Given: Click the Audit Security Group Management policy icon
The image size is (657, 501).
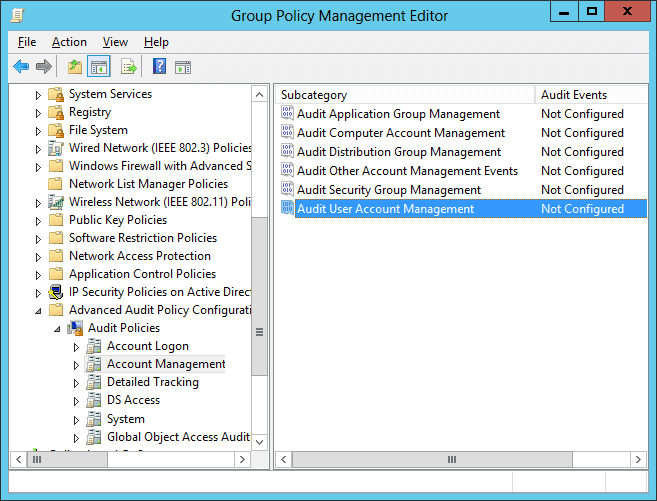Looking at the screenshot, I should [287, 189].
